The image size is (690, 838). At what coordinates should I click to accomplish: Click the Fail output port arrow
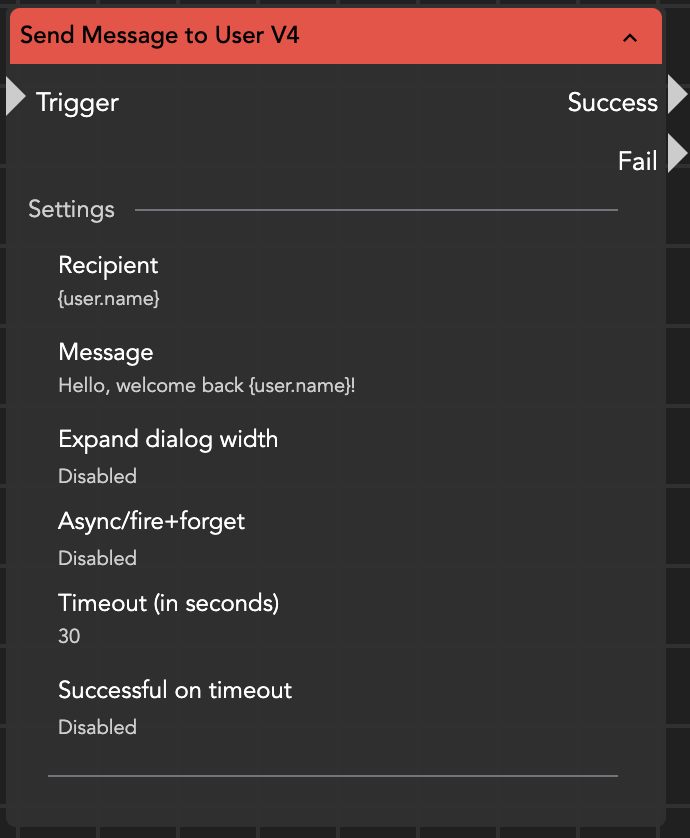point(677,154)
